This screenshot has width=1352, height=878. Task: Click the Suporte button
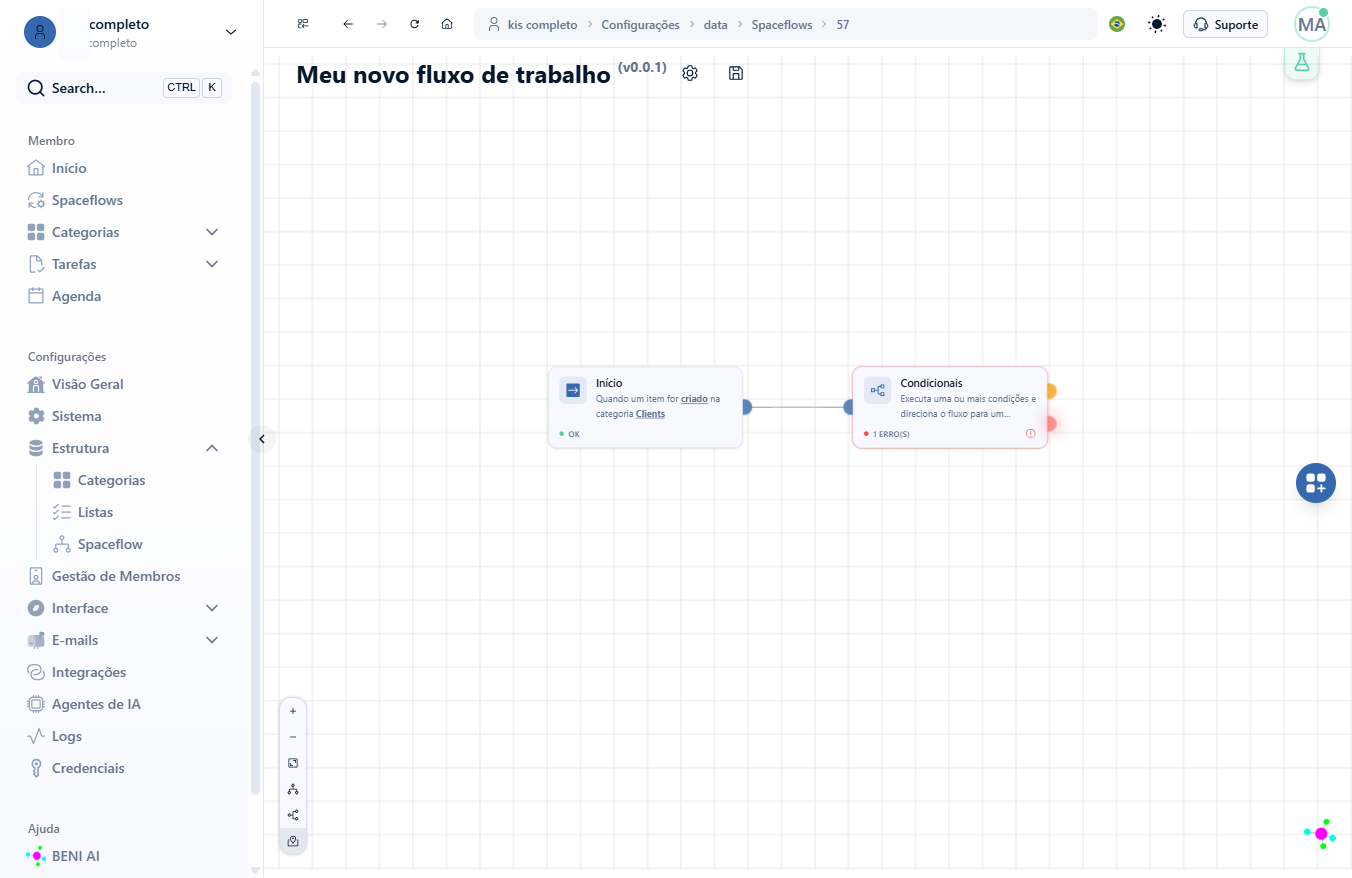tap(1225, 24)
